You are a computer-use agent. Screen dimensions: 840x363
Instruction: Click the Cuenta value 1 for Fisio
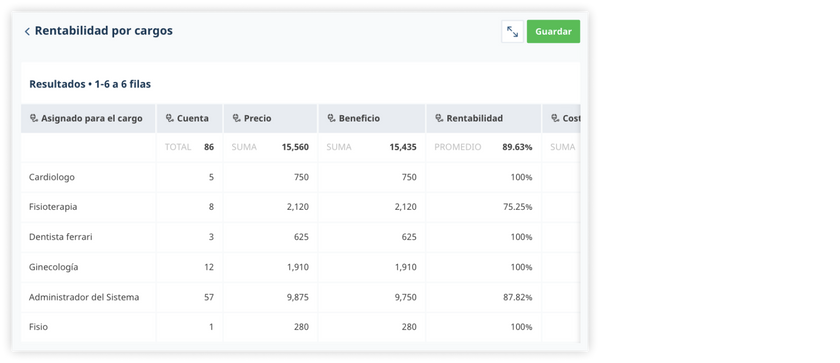pos(211,327)
